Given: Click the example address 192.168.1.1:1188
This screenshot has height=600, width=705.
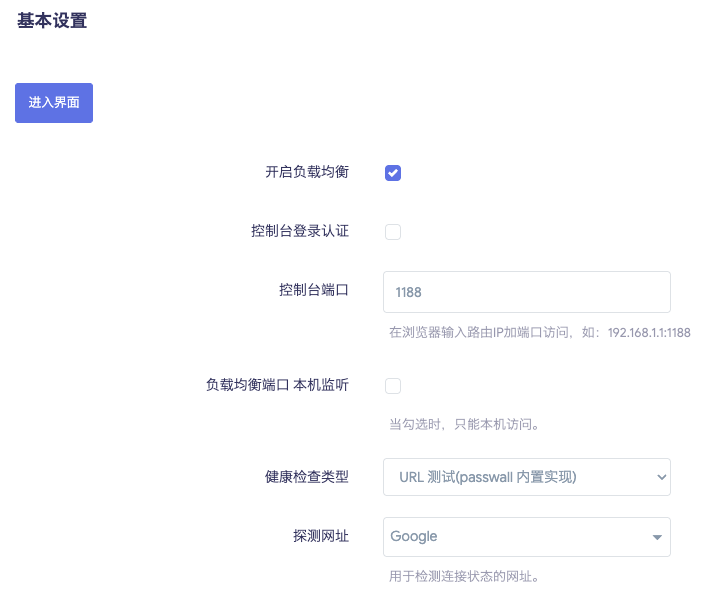Looking at the screenshot, I should [649, 332].
